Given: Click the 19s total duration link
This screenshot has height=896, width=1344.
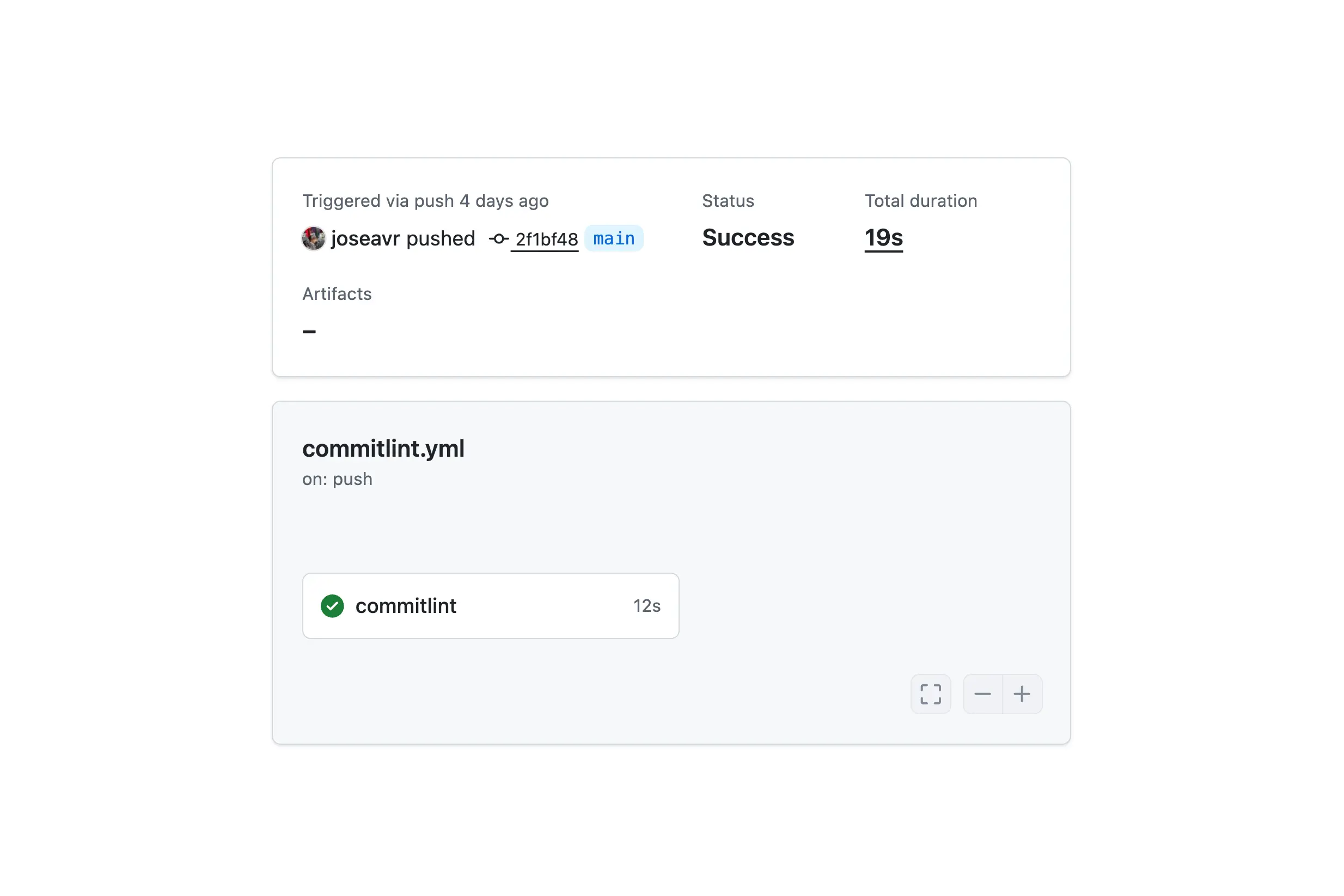Looking at the screenshot, I should click(x=883, y=238).
